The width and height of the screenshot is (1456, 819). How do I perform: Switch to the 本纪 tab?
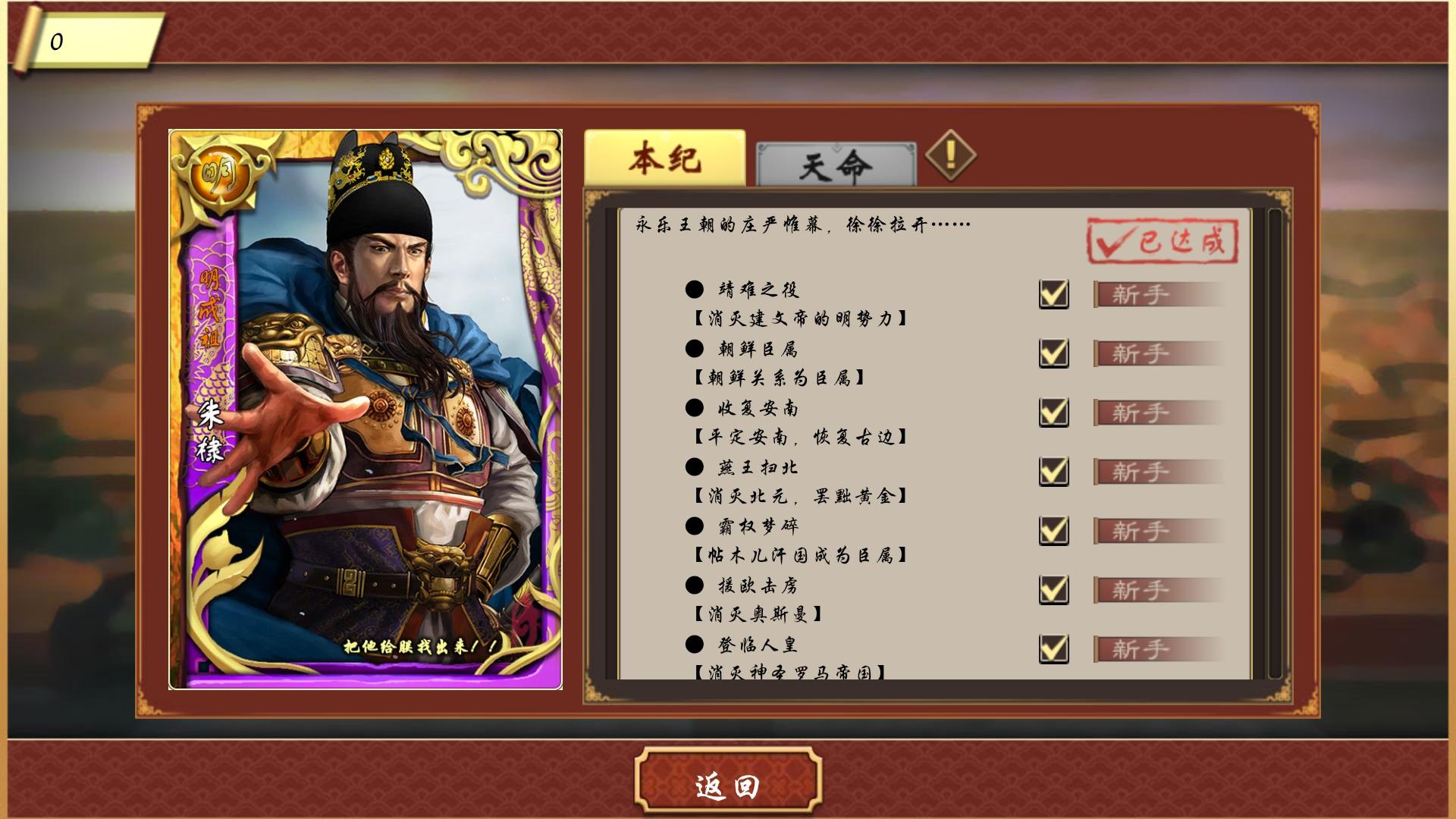click(x=665, y=158)
